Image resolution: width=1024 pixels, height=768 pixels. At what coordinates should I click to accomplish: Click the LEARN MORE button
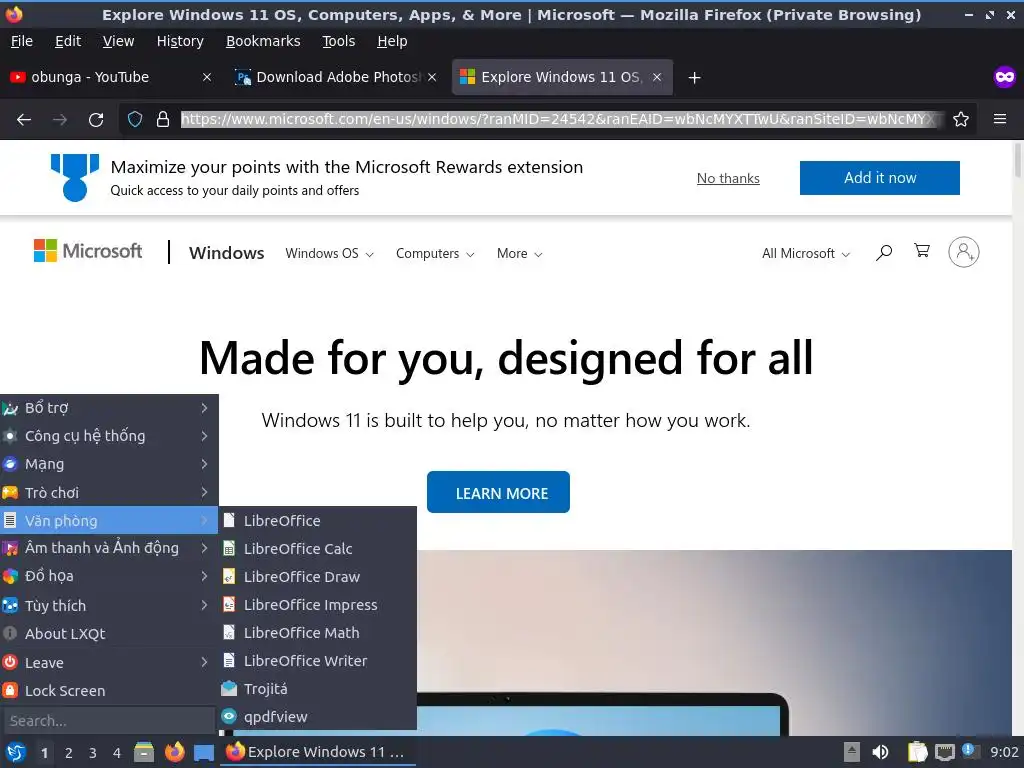[498, 492]
